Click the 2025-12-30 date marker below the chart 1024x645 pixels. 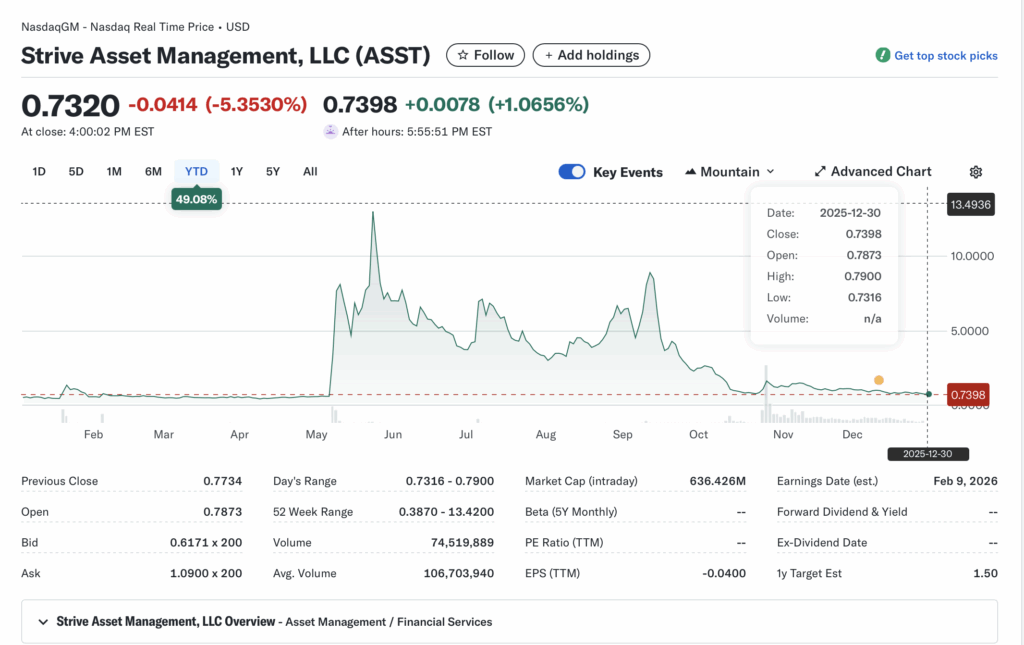(x=928, y=454)
